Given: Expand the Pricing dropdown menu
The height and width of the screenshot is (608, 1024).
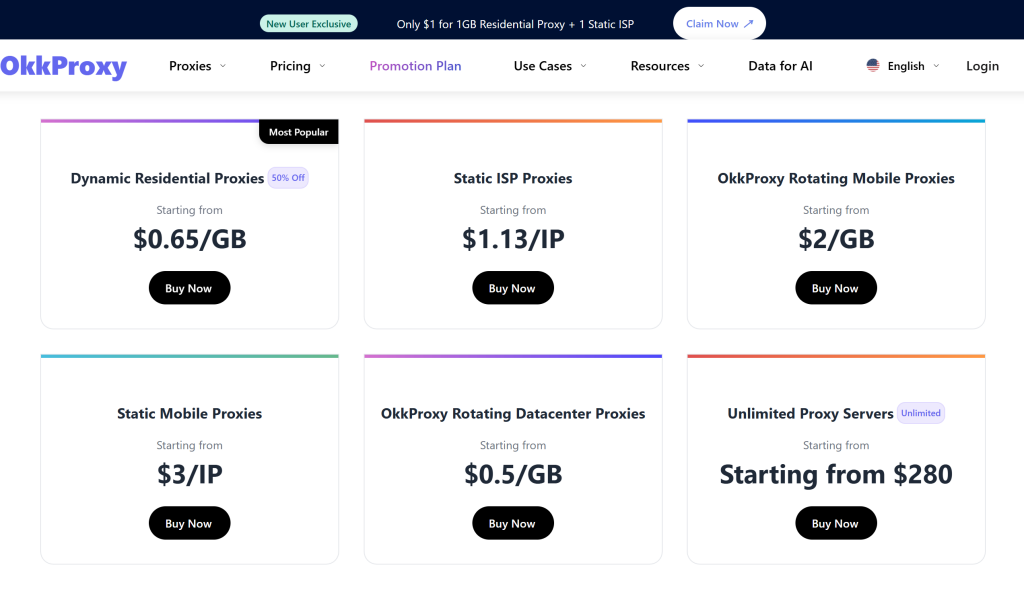Looking at the screenshot, I should [x=297, y=66].
